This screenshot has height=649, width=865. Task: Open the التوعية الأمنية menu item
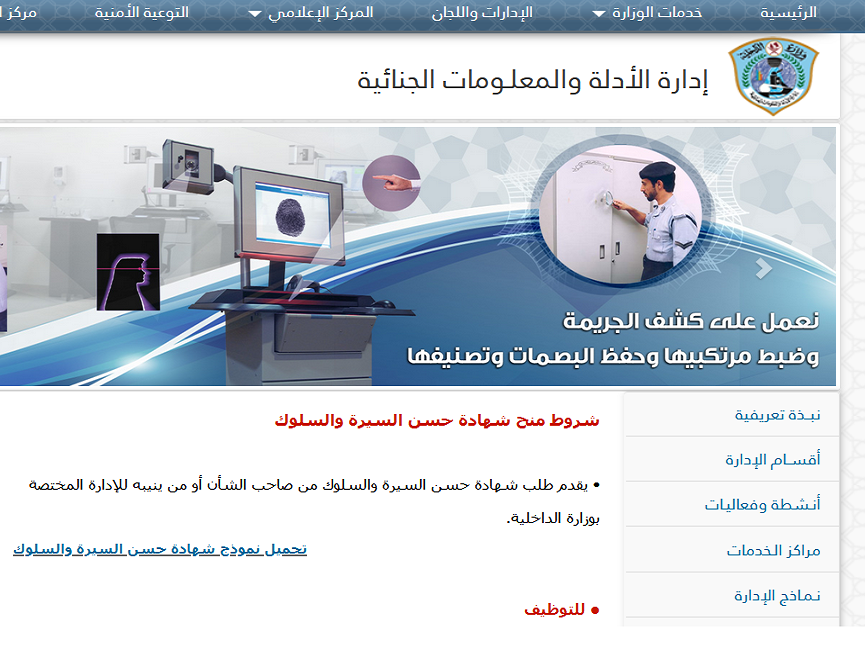[141, 13]
